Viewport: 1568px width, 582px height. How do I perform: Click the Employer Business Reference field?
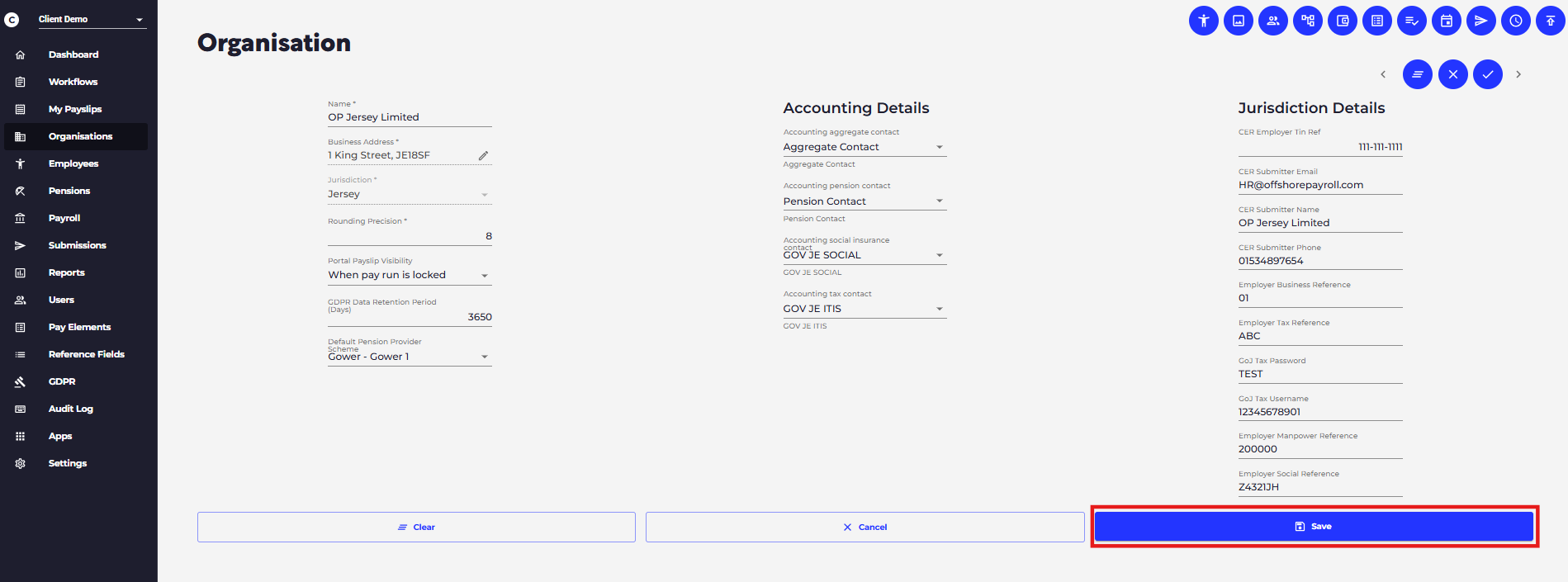tap(1320, 298)
